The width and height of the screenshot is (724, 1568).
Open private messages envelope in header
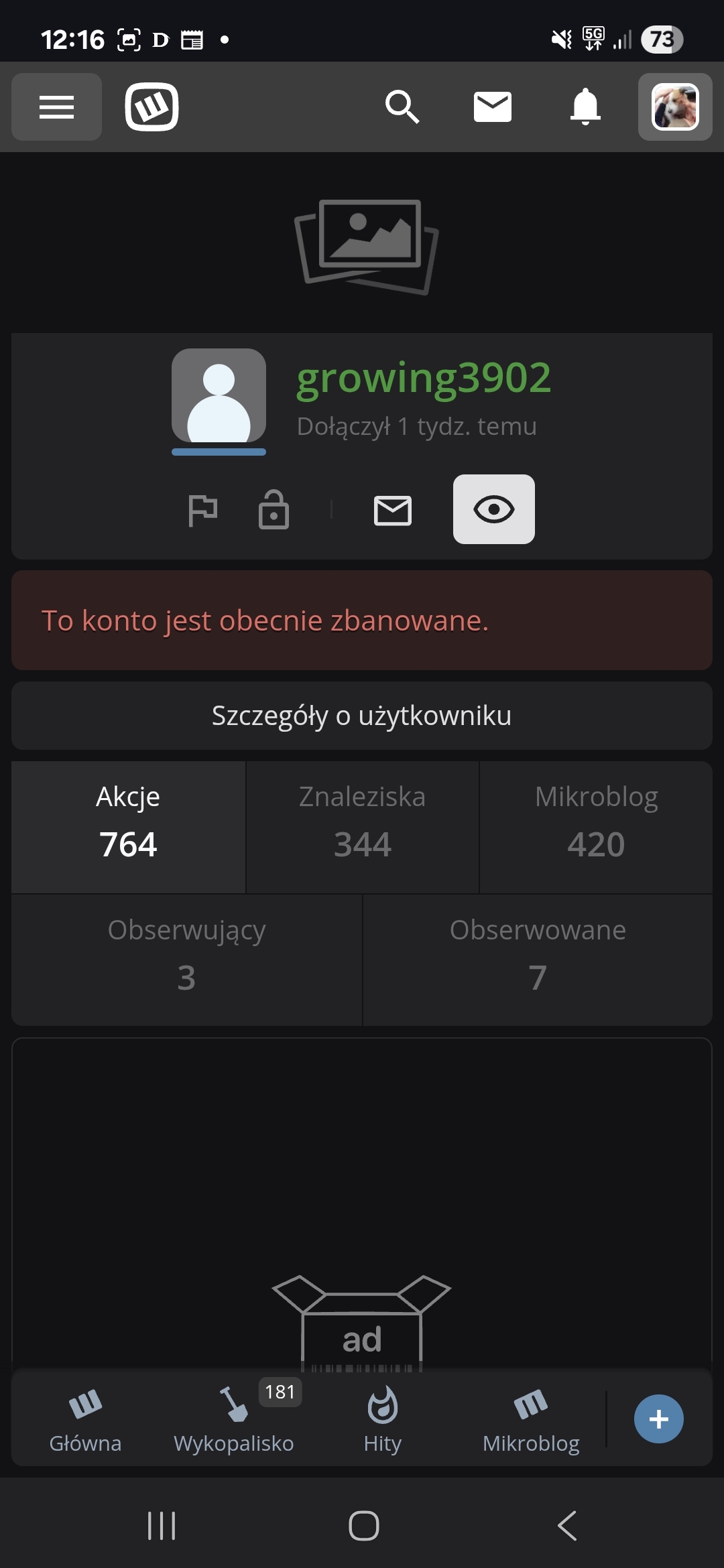click(493, 107)
